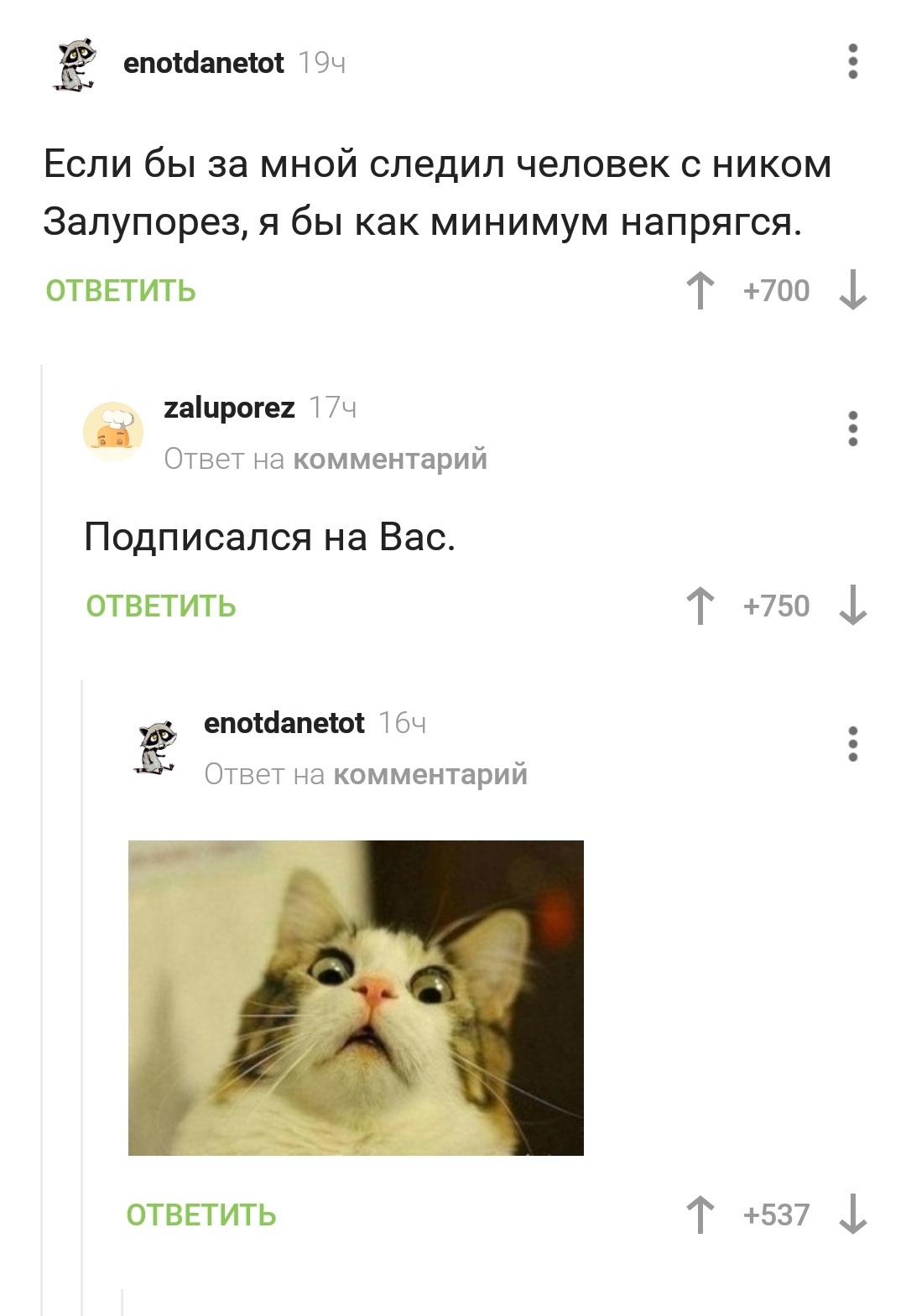Screen dimensions: 906x1316
Task: Click ОТВЕТИТЬ under the first comment
Action: point(121,291)
